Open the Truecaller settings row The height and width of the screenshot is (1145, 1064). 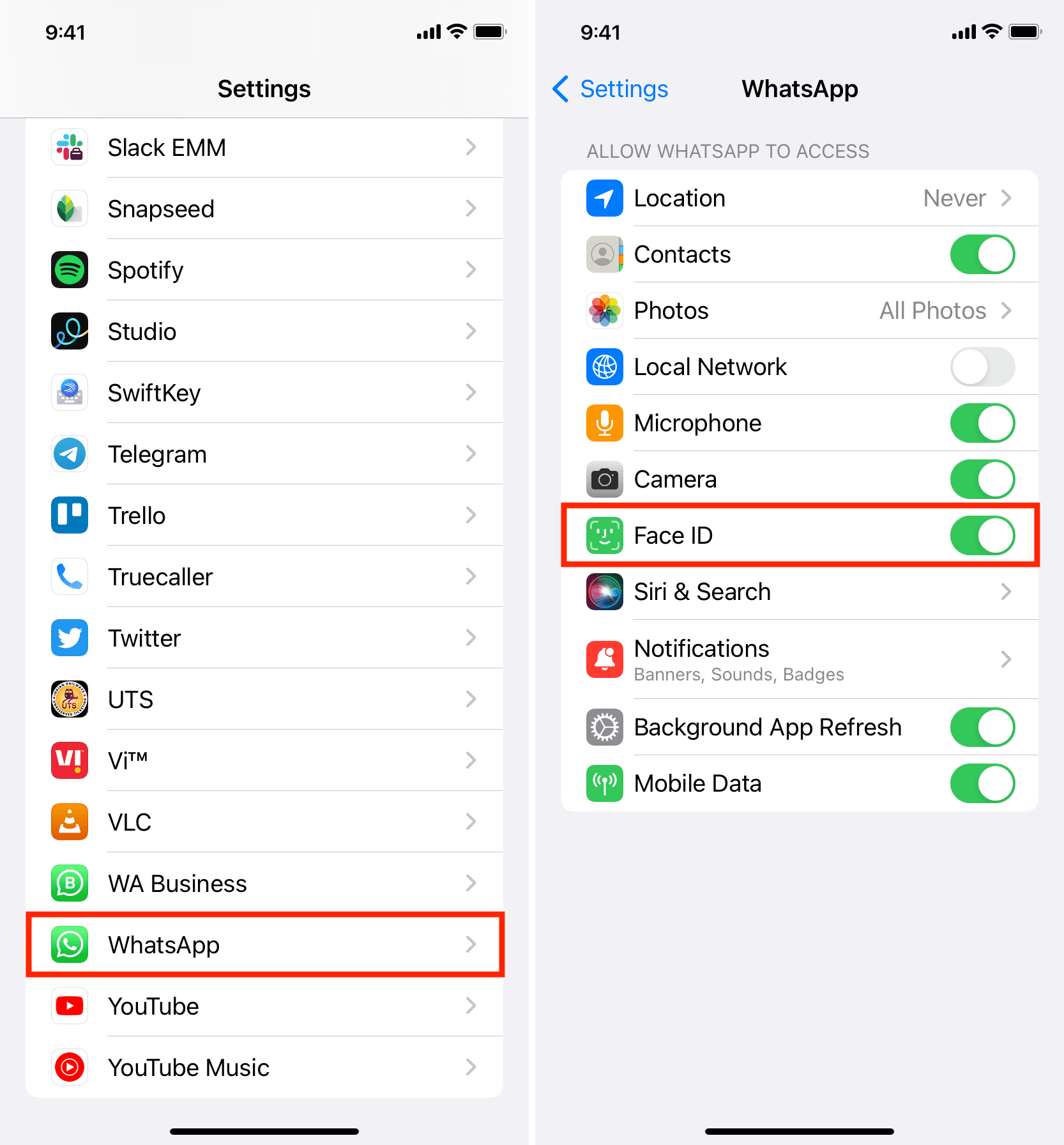[264, 576]
